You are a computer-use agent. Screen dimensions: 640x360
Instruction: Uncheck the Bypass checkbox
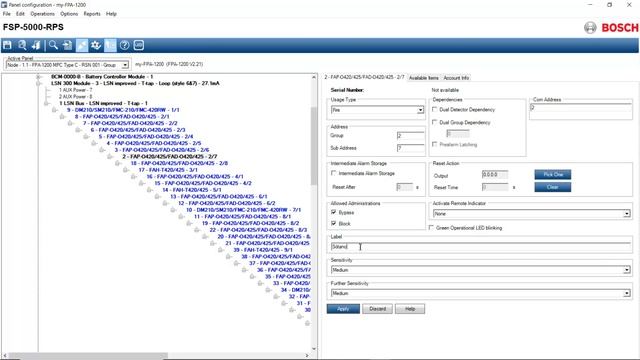point(334,212)
